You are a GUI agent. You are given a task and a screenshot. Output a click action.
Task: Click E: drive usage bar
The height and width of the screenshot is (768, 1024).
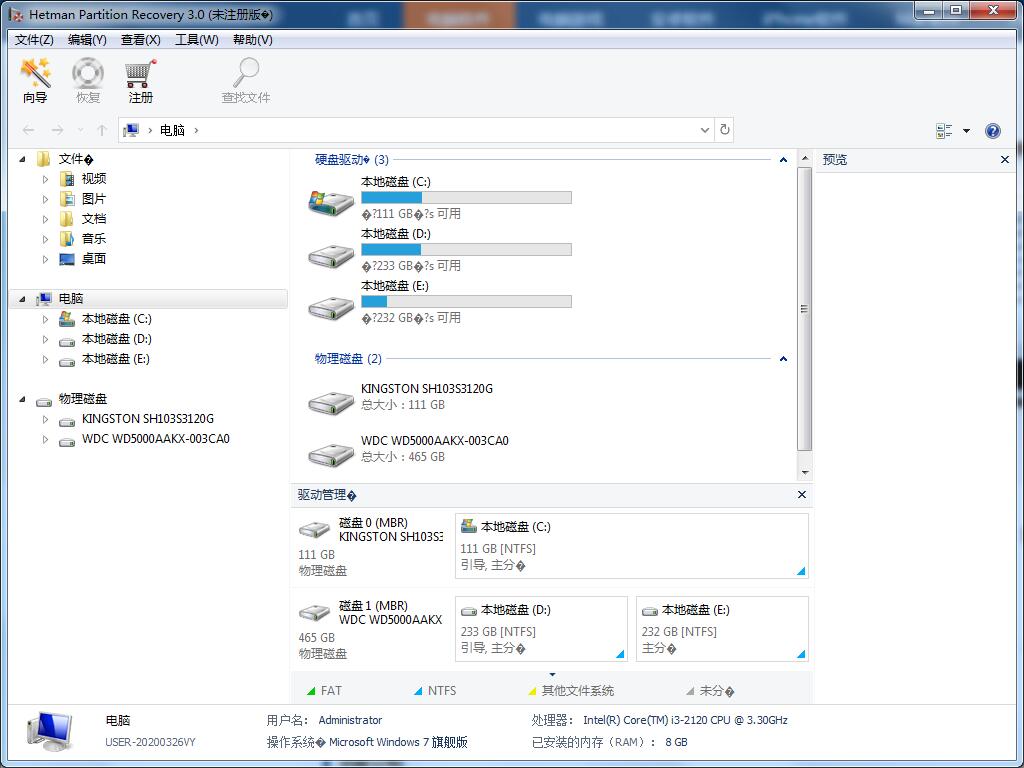coord(466,302)
